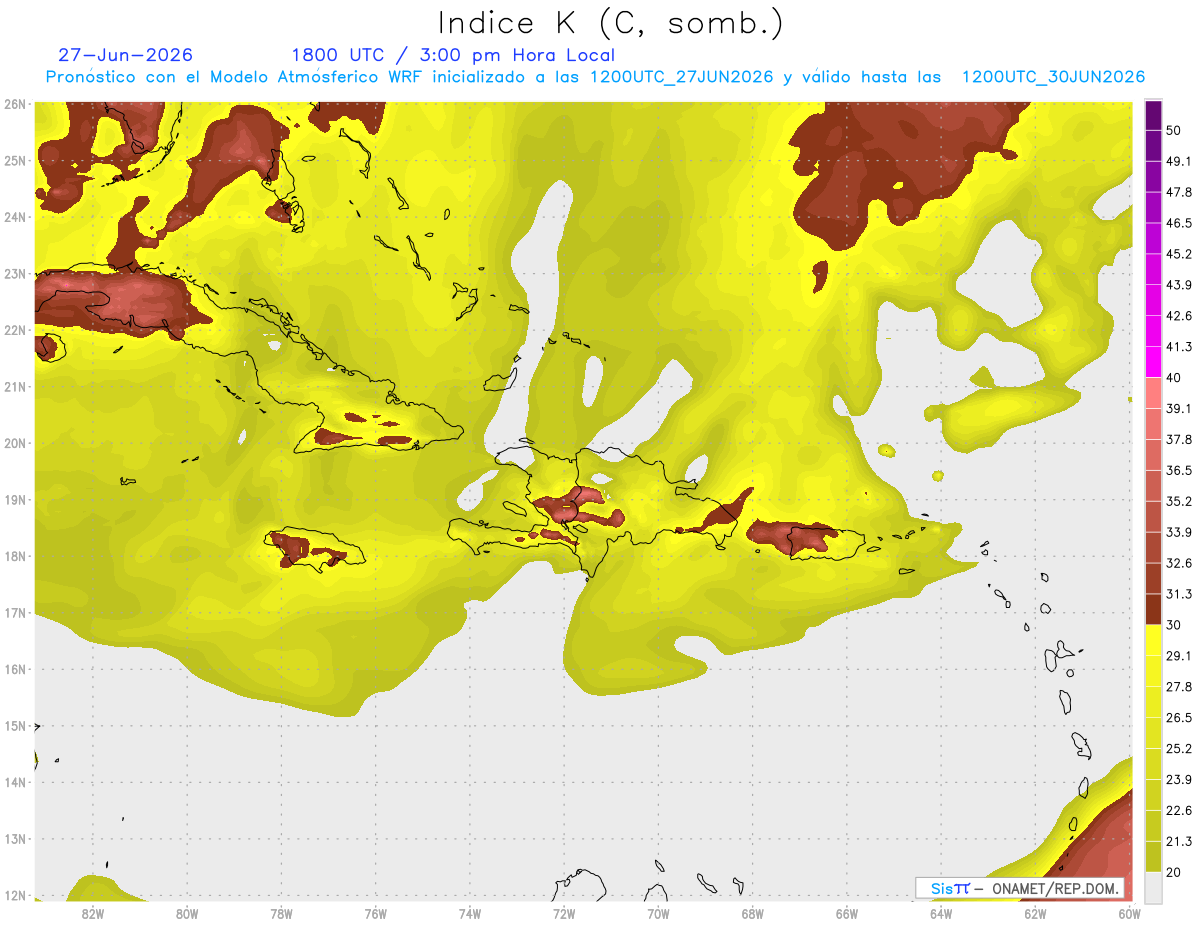Click the longitude axis label "74W"
This screenshot has height=927, width=1200.
point(470,914)
